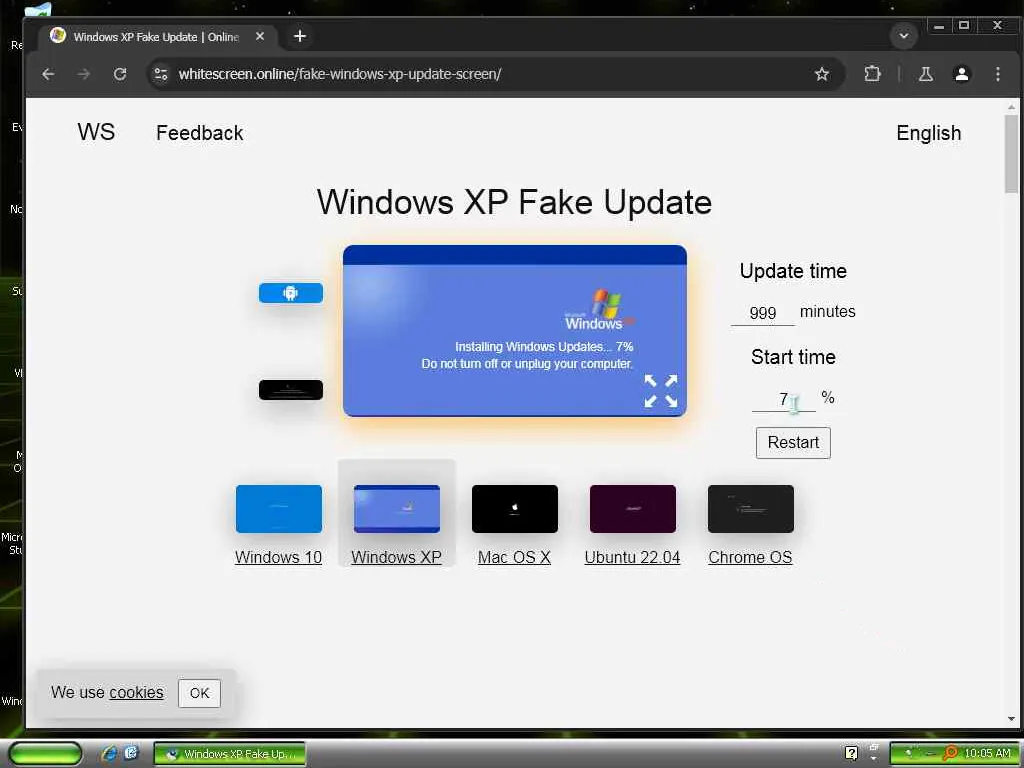Select the black update screen thumbnail
The width and height of the screenshot is (1024, 768).
tap(291, 390)
